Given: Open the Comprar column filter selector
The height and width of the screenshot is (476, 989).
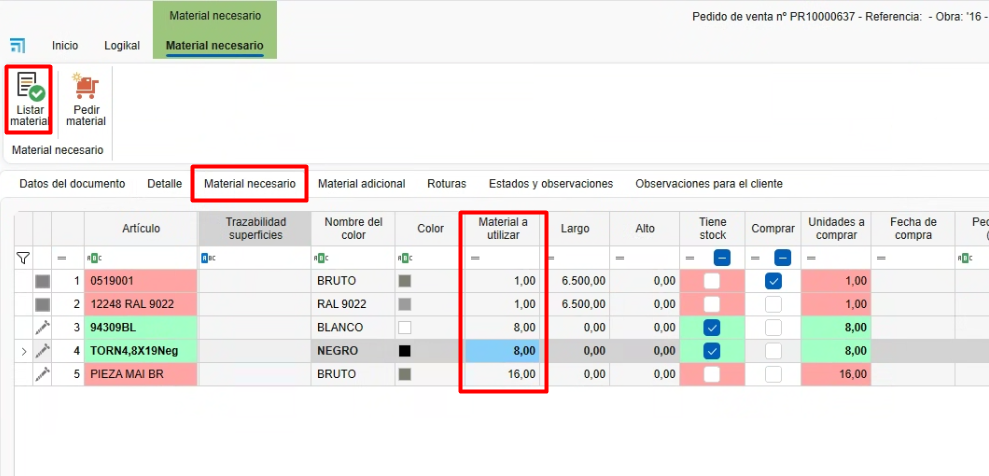Looking at the screenshot, I should 783,258.
